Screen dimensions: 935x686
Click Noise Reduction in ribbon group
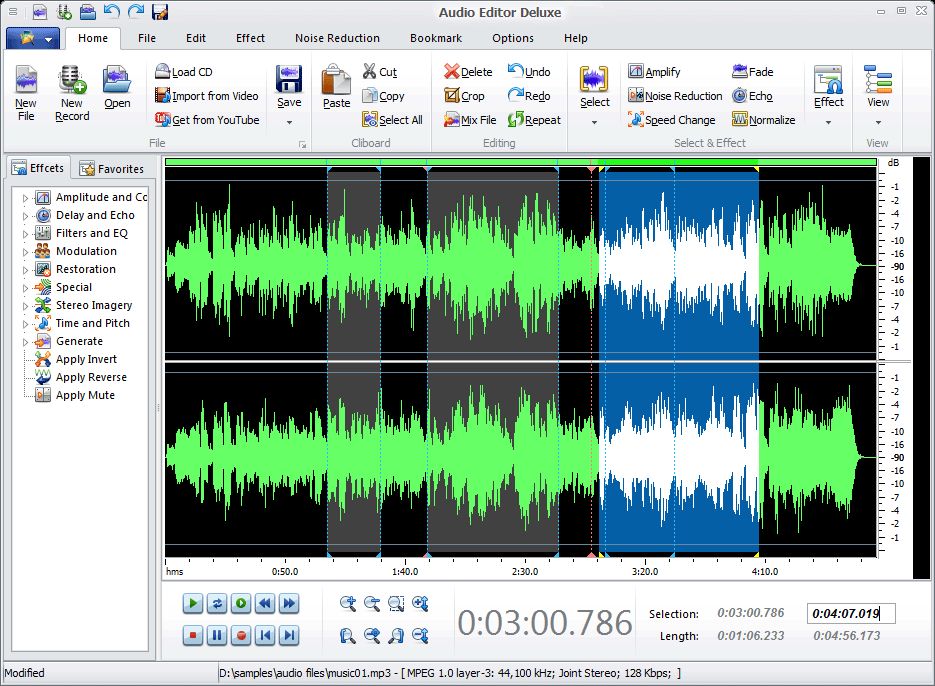(675, 96)
